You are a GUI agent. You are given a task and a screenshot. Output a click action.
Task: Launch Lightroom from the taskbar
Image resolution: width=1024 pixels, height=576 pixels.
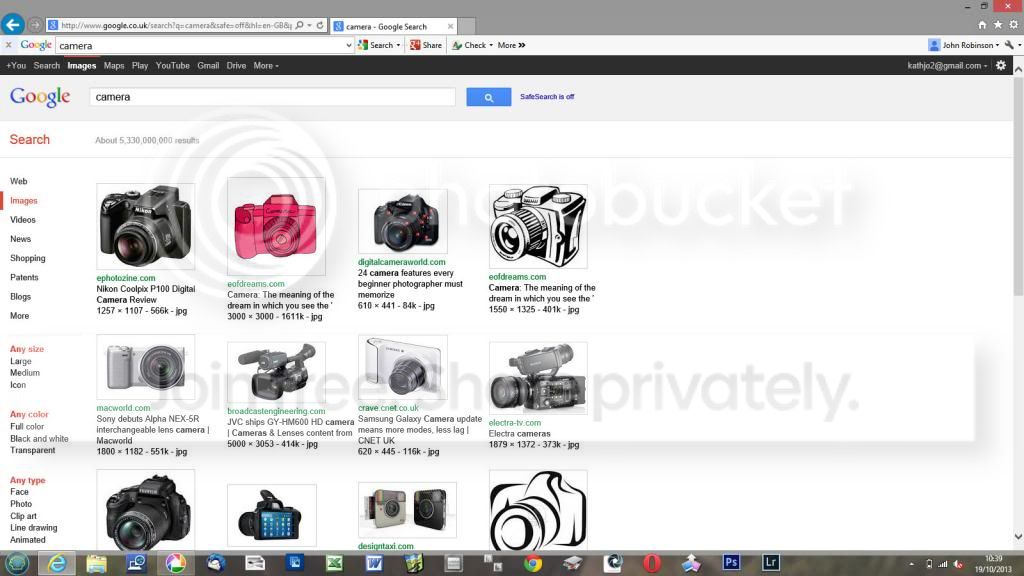pyautogui.click(x=770, y=563)
